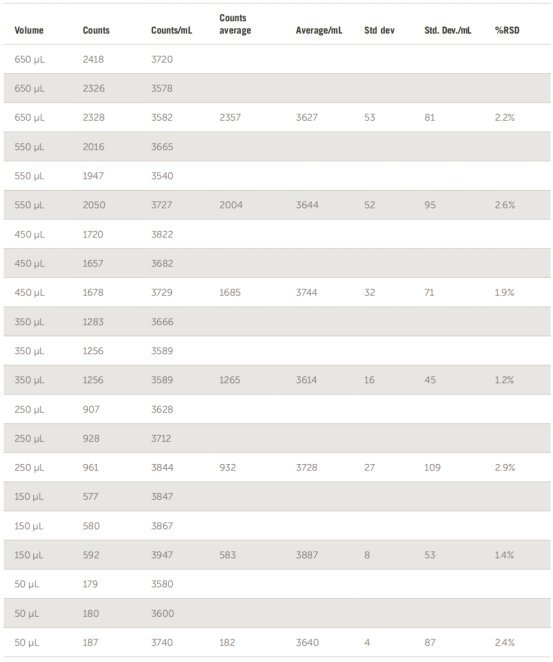The width and height of the screenshot is (553, 662).
Task: Select the 2.4% RSD value
Action: 504,643
